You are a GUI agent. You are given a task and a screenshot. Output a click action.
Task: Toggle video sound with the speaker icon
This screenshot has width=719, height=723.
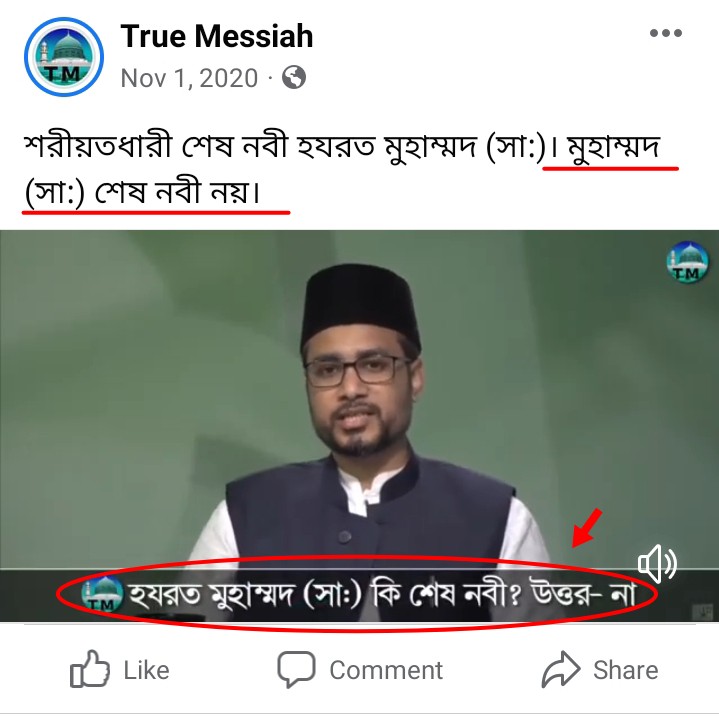(x=657, y=563)
